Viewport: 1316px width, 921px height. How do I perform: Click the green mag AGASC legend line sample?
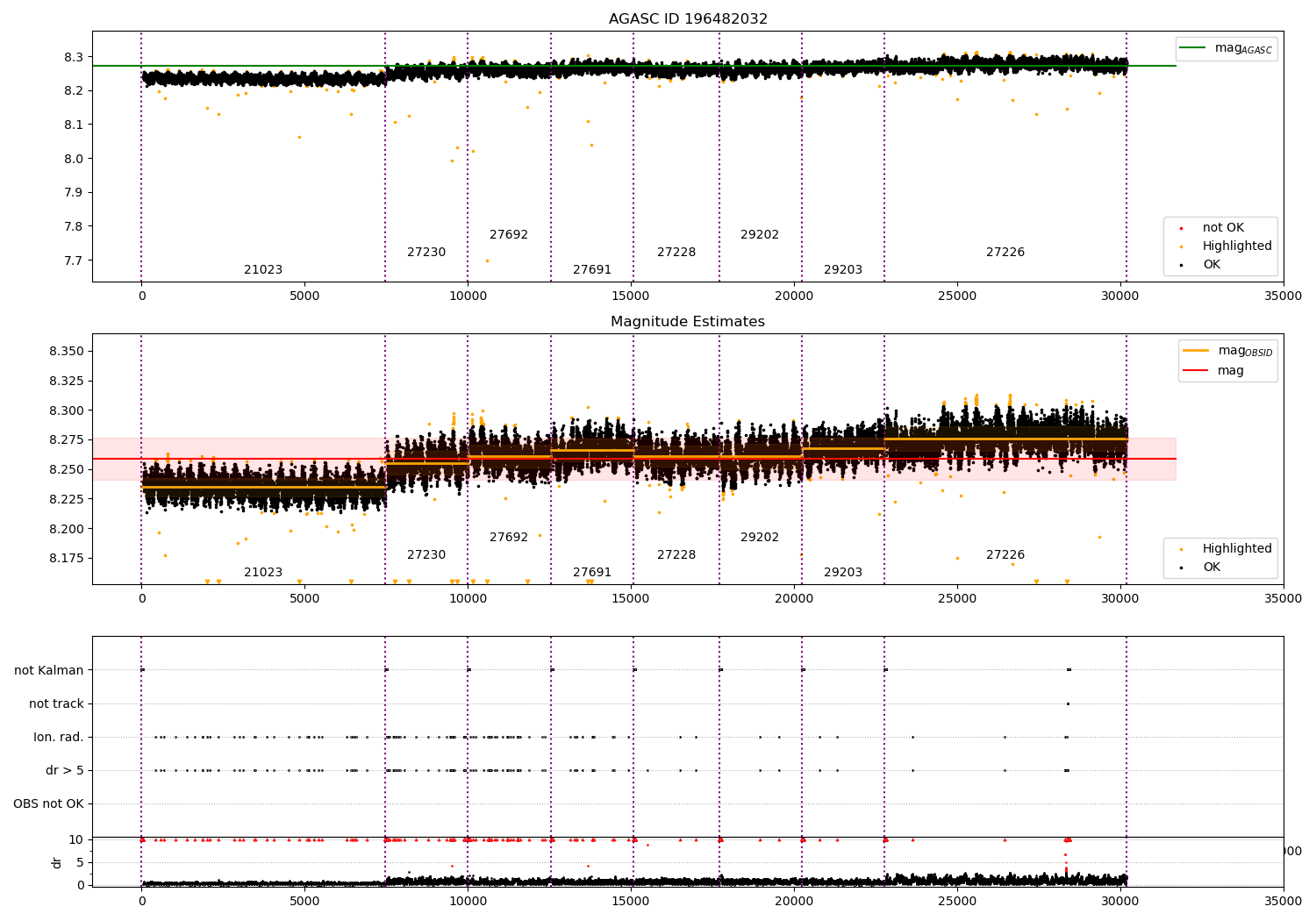click(x=1193, y=48)
